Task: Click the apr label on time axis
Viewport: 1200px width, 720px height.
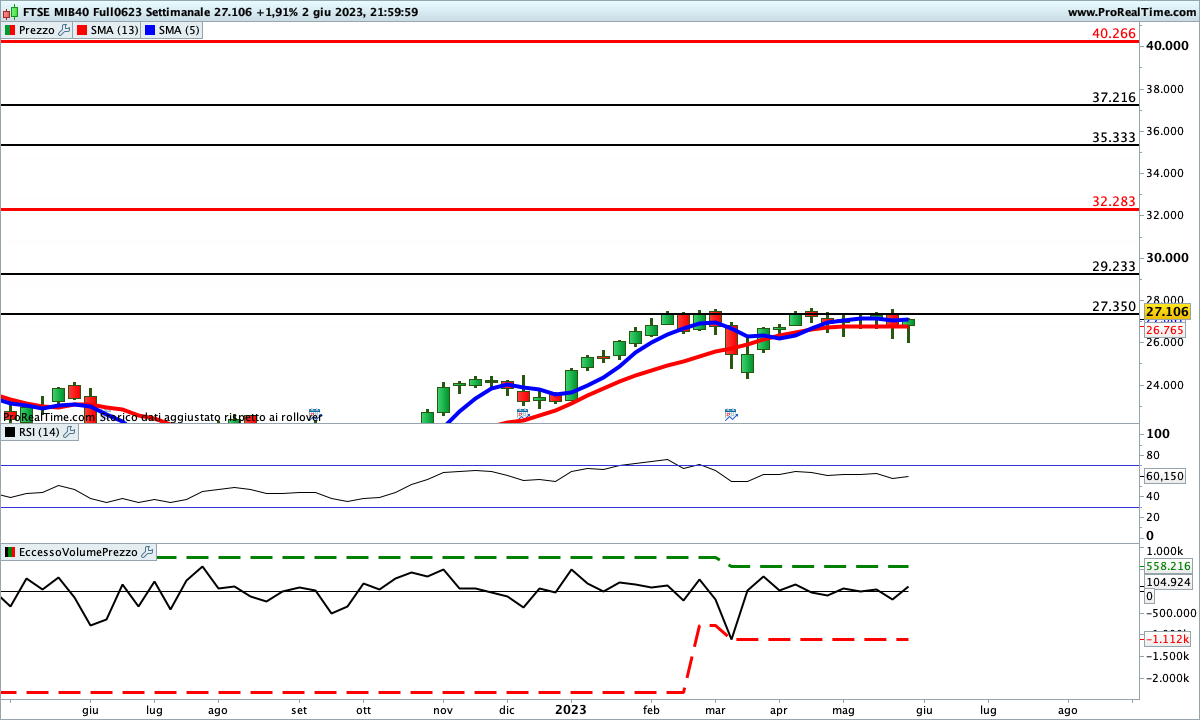Action: click(x=779, y=710)
